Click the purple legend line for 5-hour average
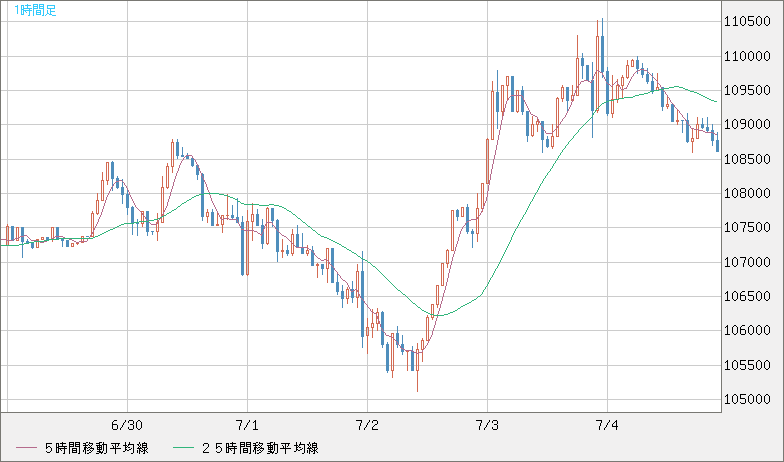Screen dimensions: 784x462 click(26, 448)
